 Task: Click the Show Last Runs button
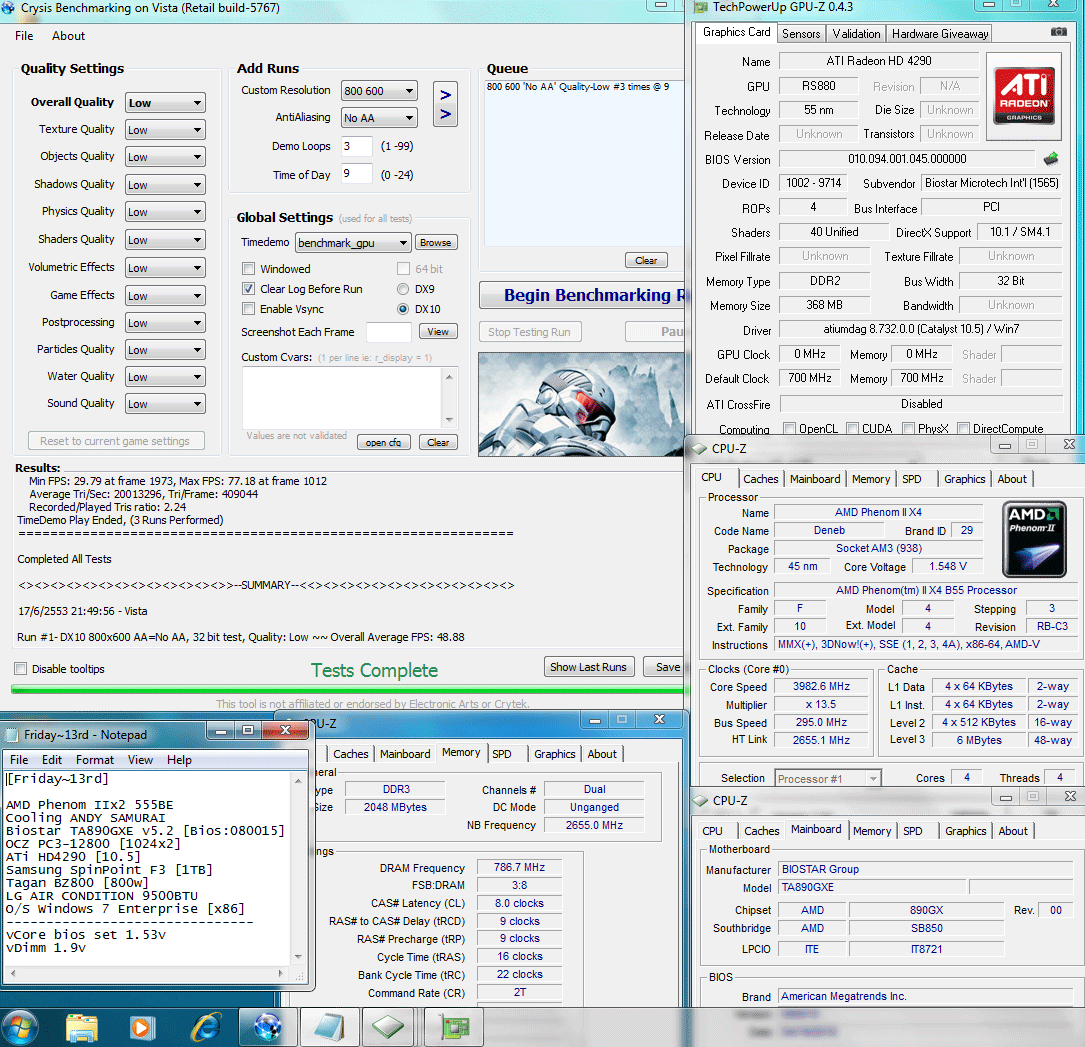pyautogui.click(x=589, y=667)
